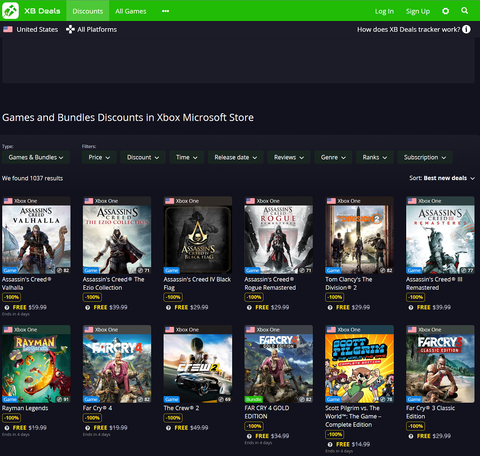Click the Bundle badge on Far Cry 4 Gold
Screen dimensions: 480x456
pyautogui.click(x=254, y=399)
